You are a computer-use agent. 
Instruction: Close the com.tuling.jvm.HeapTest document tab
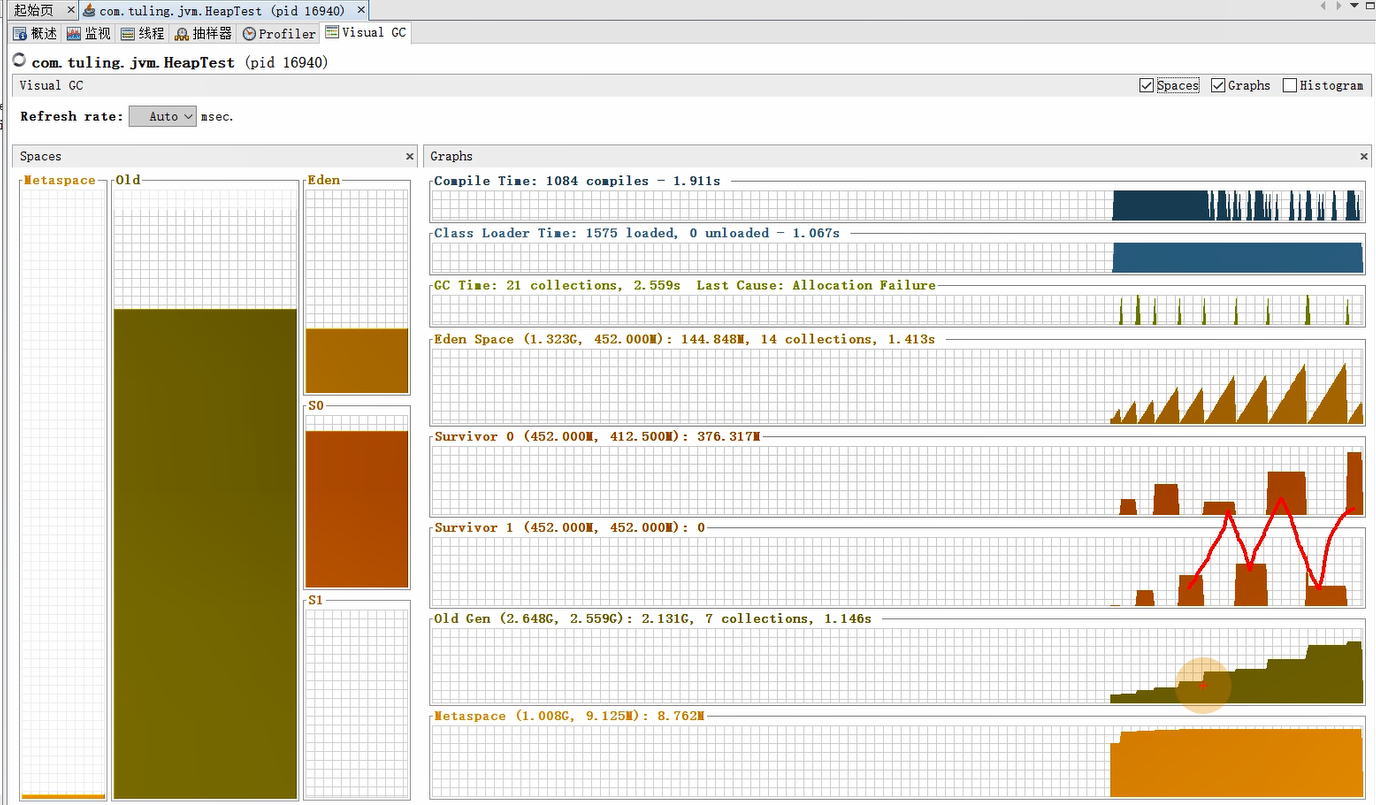(359, 11)
